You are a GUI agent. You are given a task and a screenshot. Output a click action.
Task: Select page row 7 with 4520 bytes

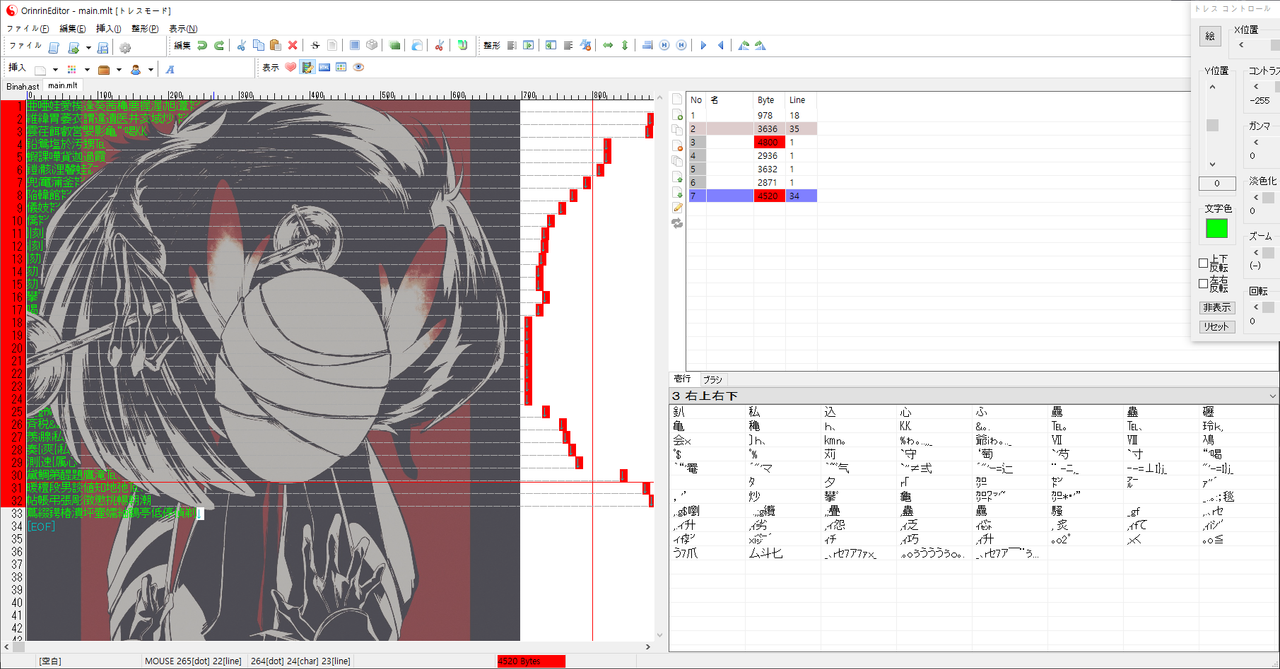click(x=752, y=196)
